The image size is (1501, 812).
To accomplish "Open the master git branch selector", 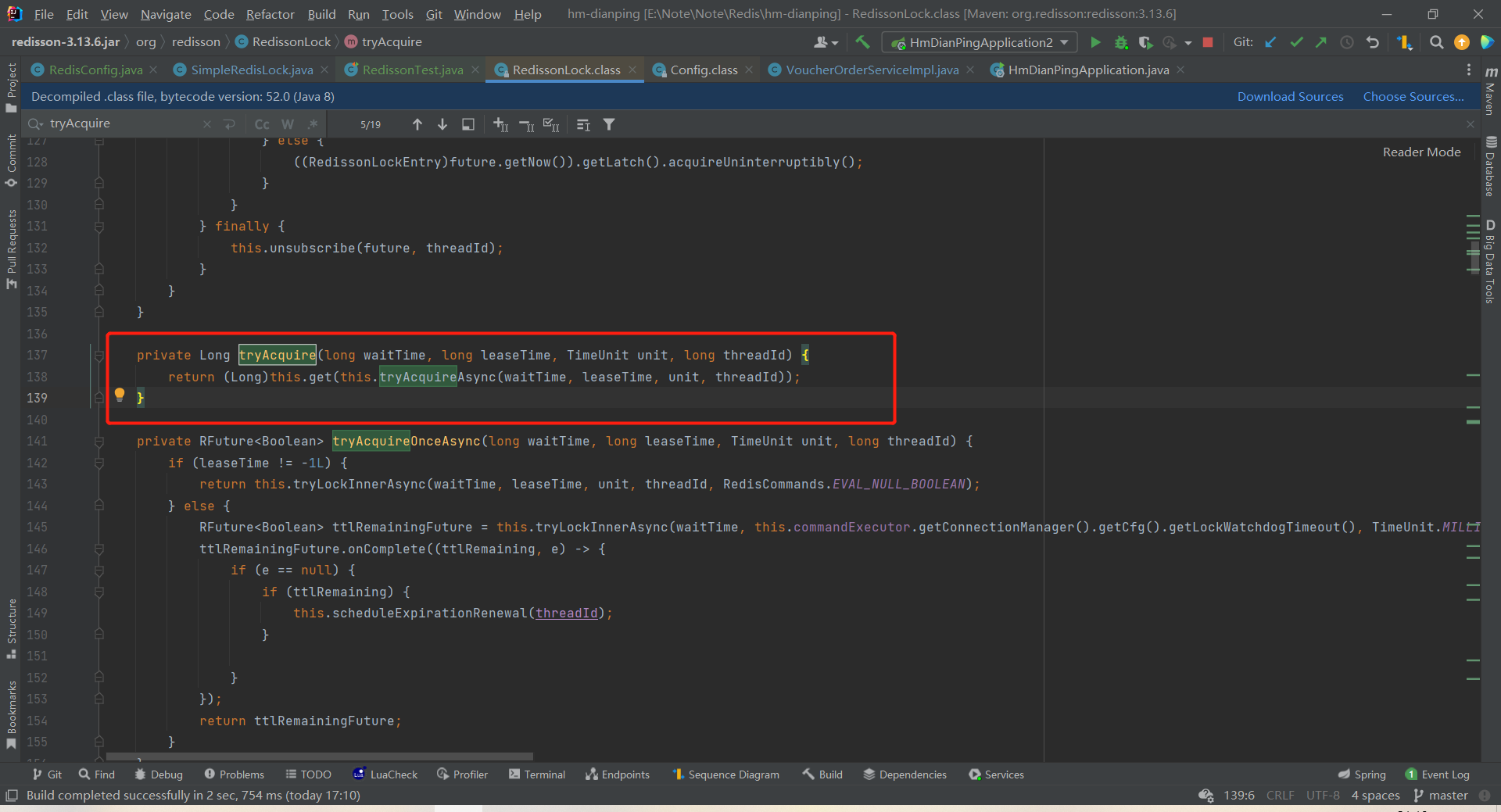I will click(x=1441, y=796).
